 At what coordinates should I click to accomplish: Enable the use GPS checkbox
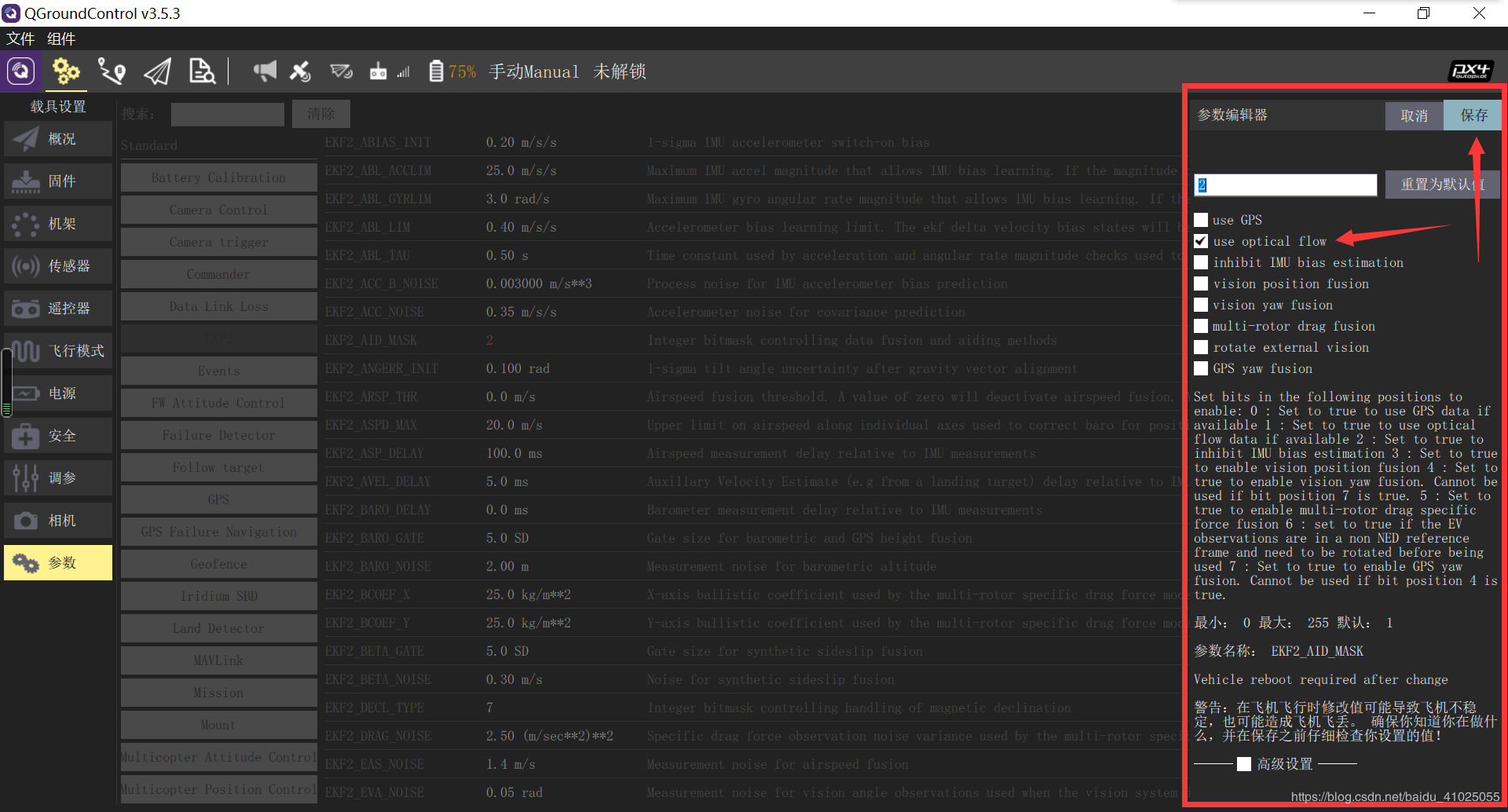(1201, 220)
